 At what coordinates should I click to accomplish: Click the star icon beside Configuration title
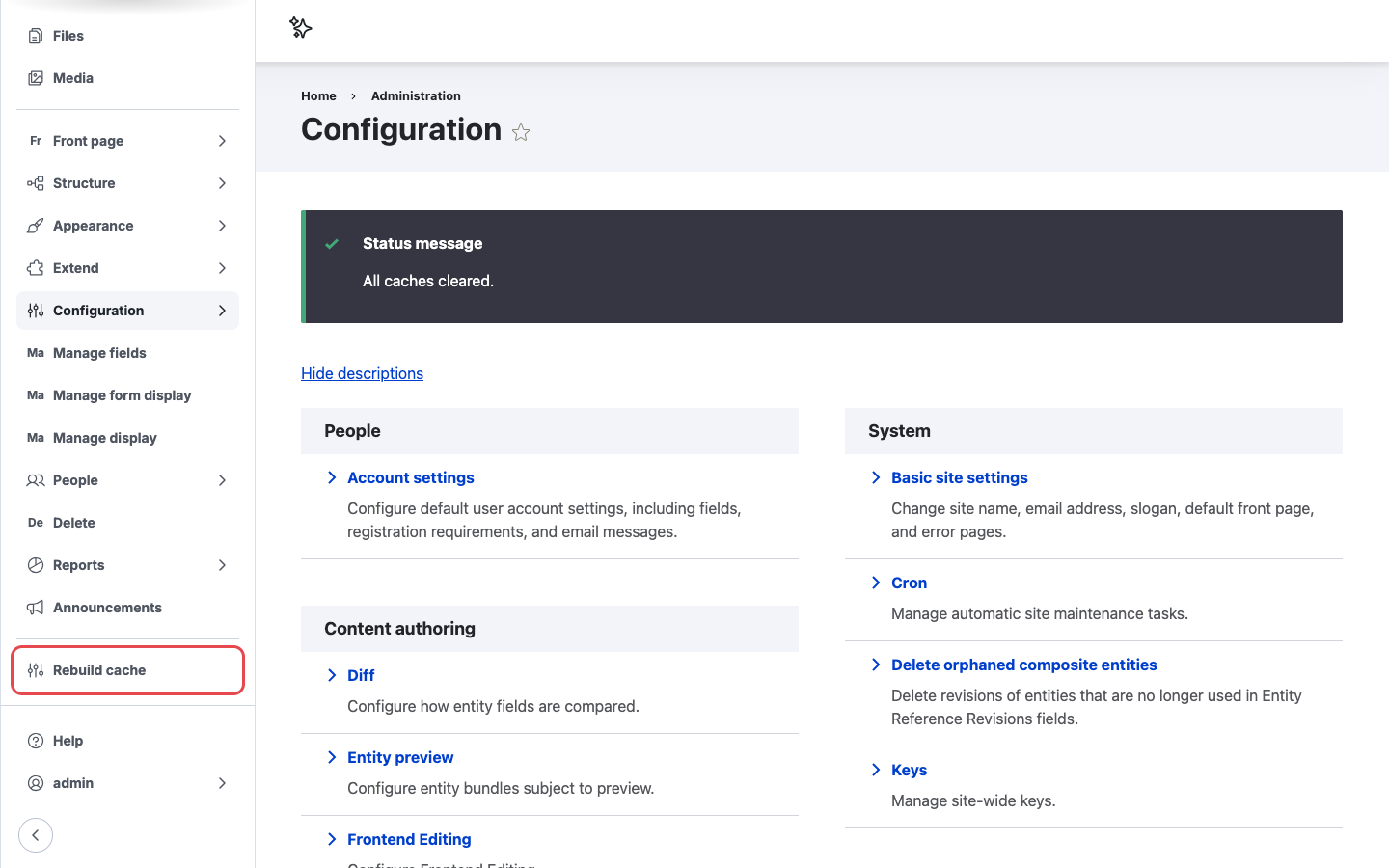pos(521,132)
